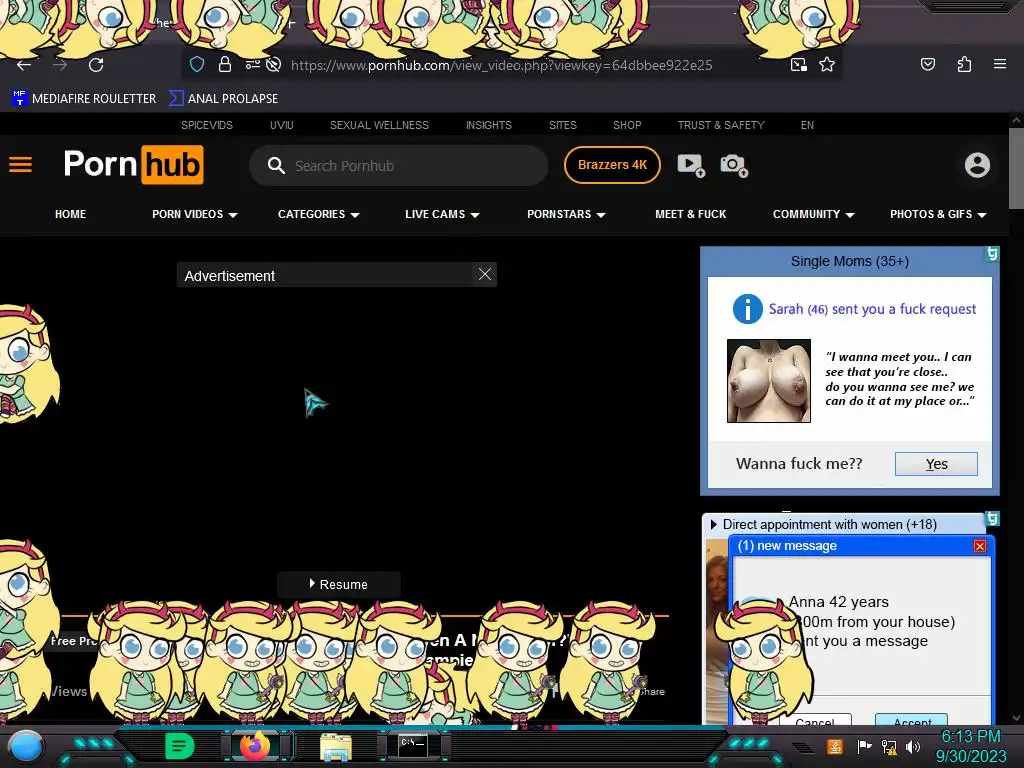Screen dimensions: 1024x768
Task: Open the Firefox extensions menu
Action: click(964, 64)
